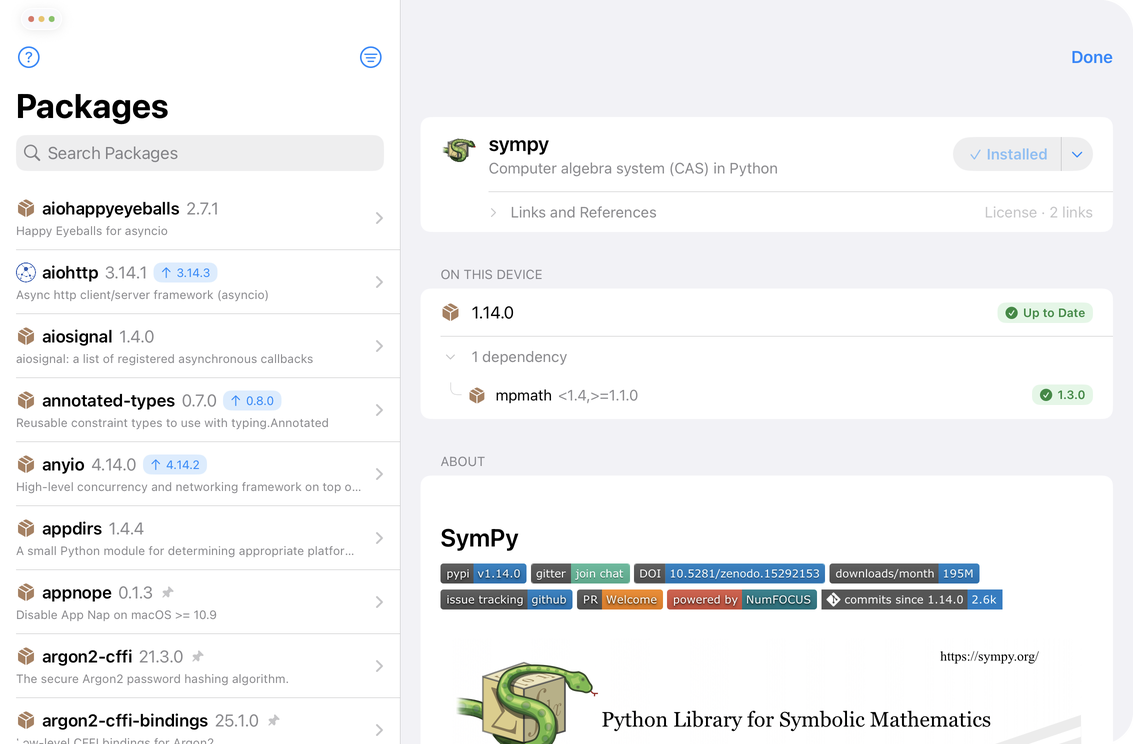Click the 'Computer algebra system (CAS) in Python' subtitle
The width and height of the screenshot is (1133, 744).
633,168
